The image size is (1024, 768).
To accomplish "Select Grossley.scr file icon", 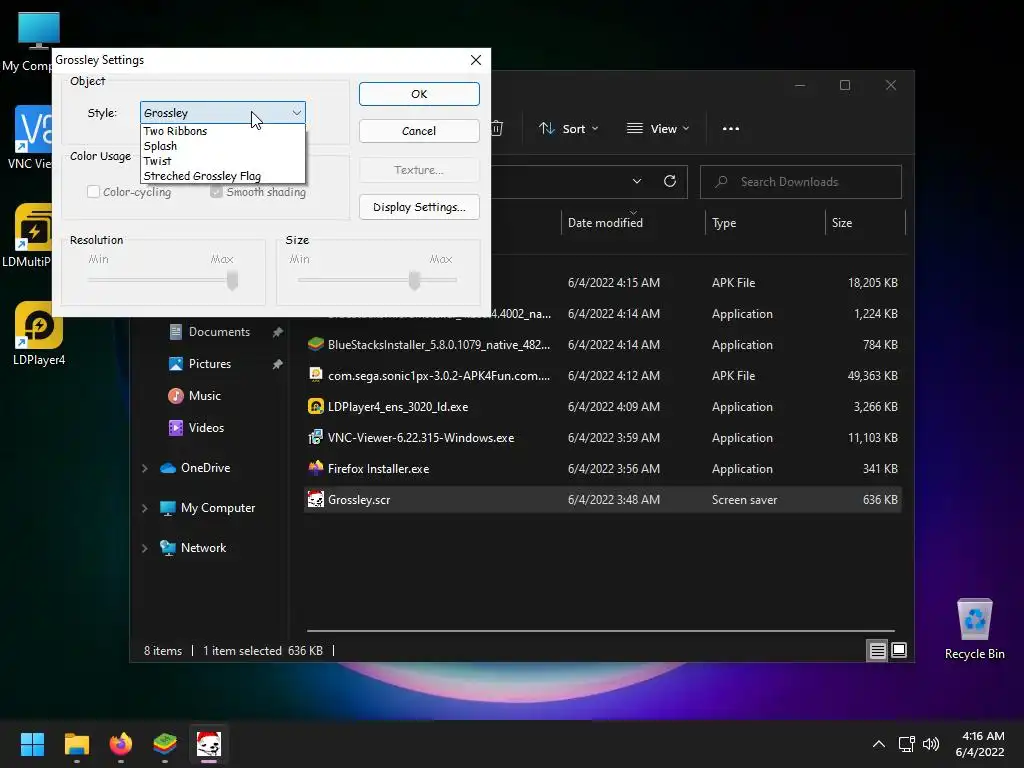I will (x=315, y=499).
